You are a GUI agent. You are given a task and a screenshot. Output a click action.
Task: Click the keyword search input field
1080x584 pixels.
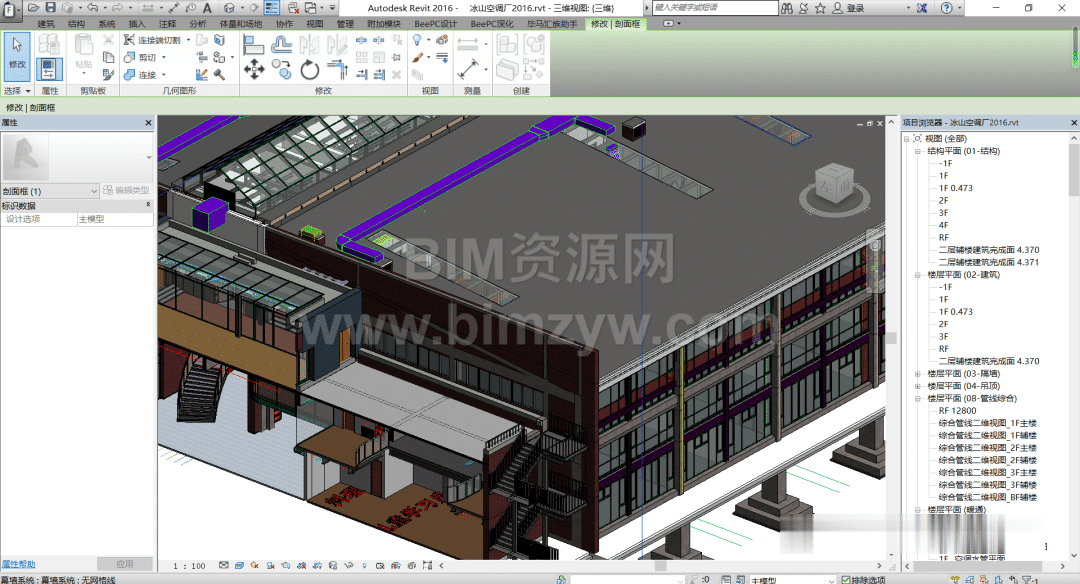715,8
